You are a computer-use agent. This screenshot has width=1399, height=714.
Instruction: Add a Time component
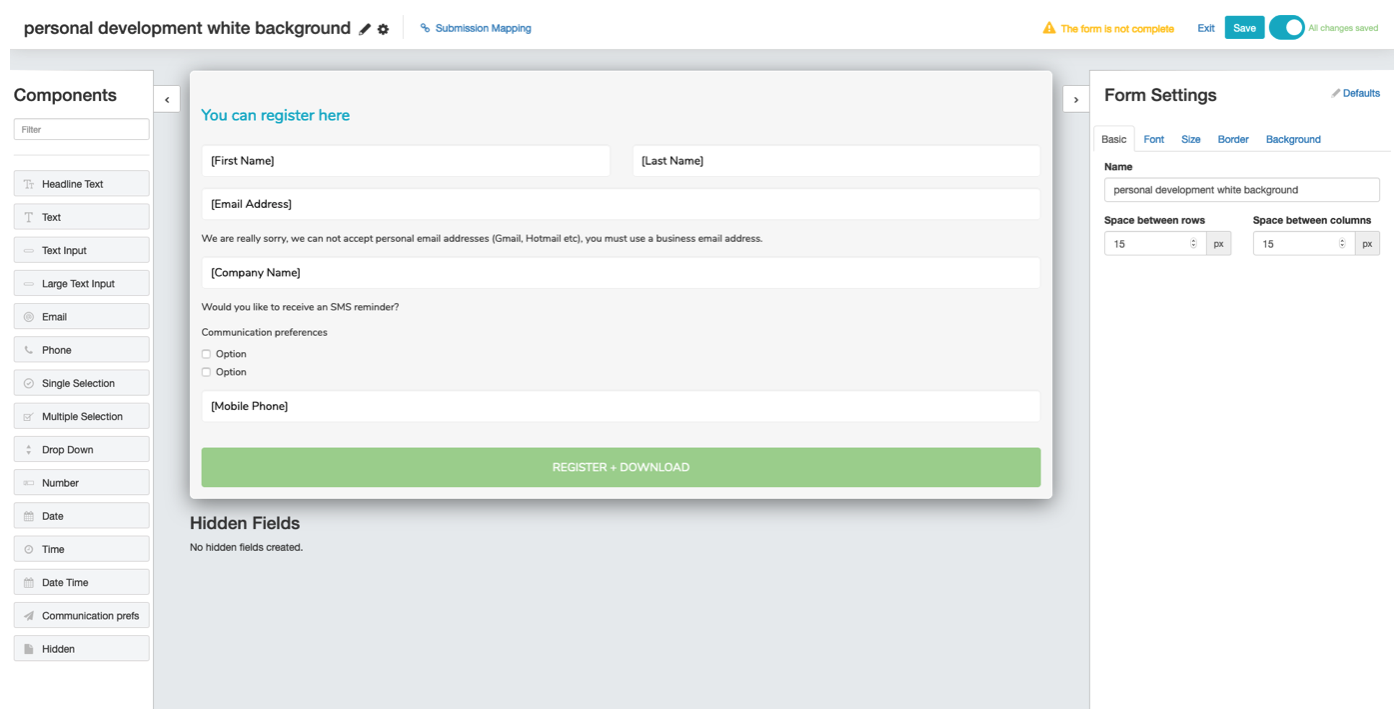pos(82,549)
